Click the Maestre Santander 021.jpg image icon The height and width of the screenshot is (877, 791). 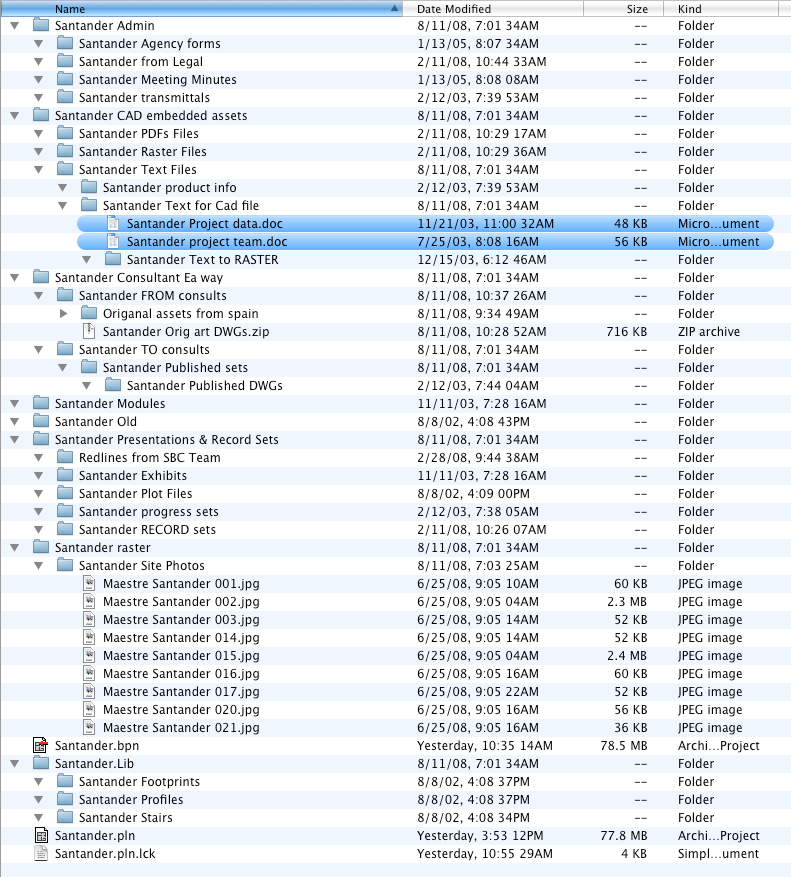(x=89, y=727)
